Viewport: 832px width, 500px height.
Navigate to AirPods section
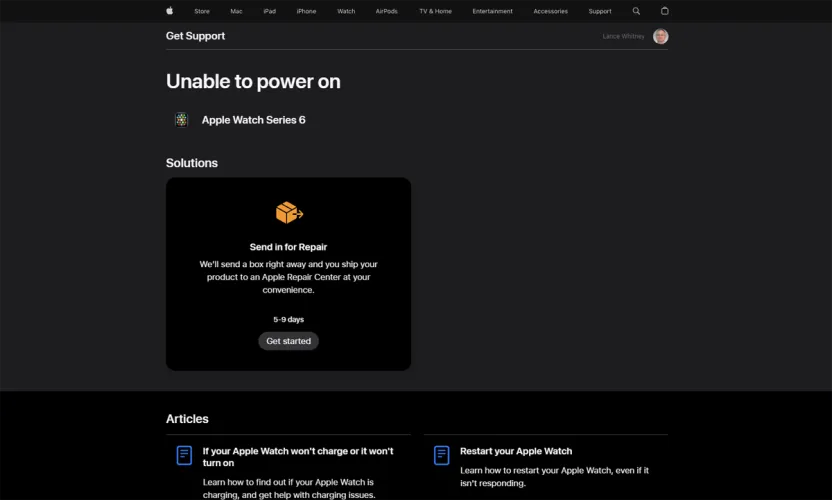coord(386,11)
